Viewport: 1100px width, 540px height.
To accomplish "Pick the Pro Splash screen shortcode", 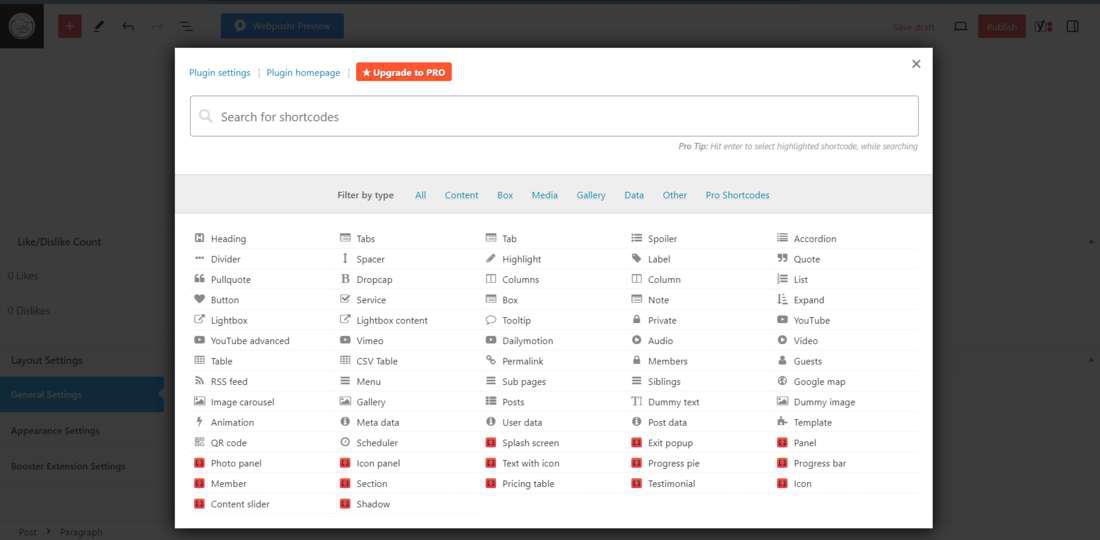I will point(523,442).
